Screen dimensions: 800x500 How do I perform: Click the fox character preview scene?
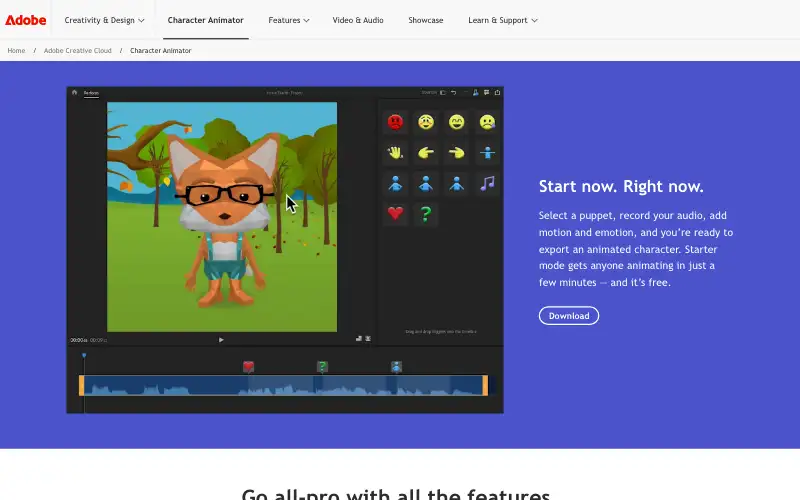[x=222, y=217]
